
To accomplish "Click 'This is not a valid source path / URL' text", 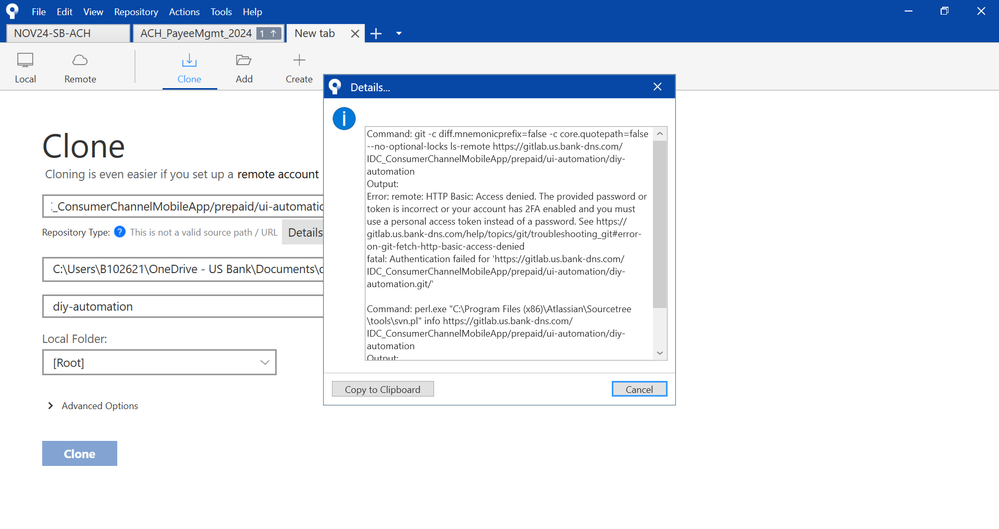I will (x=204, y=233).
